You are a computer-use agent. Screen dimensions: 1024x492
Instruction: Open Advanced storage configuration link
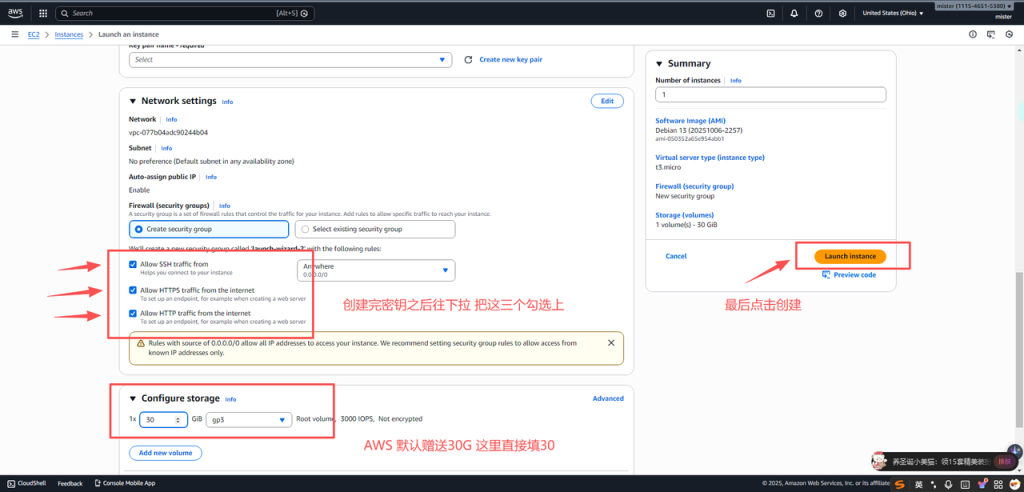[608, 399]
